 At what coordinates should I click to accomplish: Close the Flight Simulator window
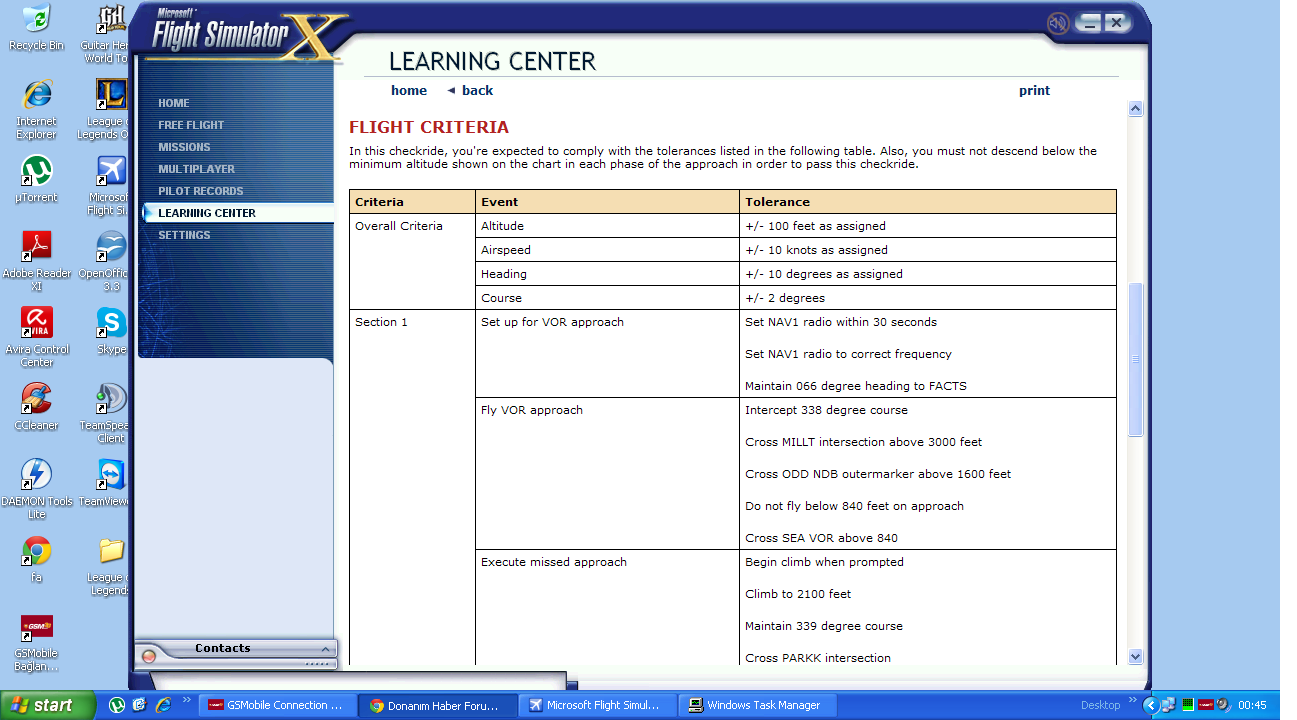(1116, 23)
